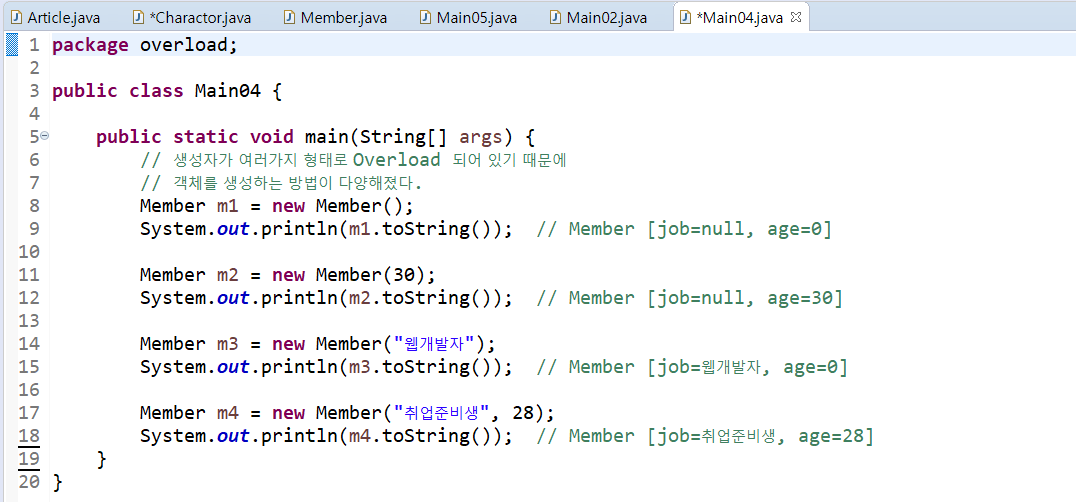The image size is (1076, 502).
Task: Click the number 28 in m4 constructor
Action: click(525, 412)
